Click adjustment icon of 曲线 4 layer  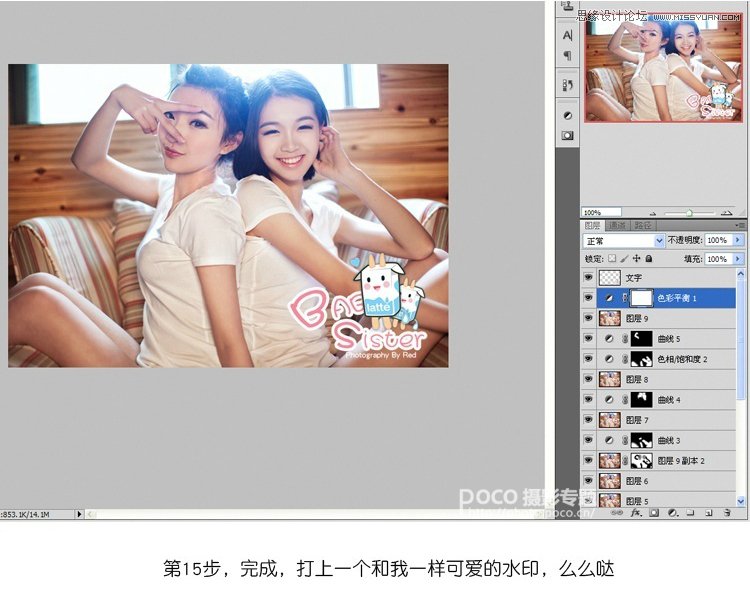pyautogui.click(x=609, y=399)
